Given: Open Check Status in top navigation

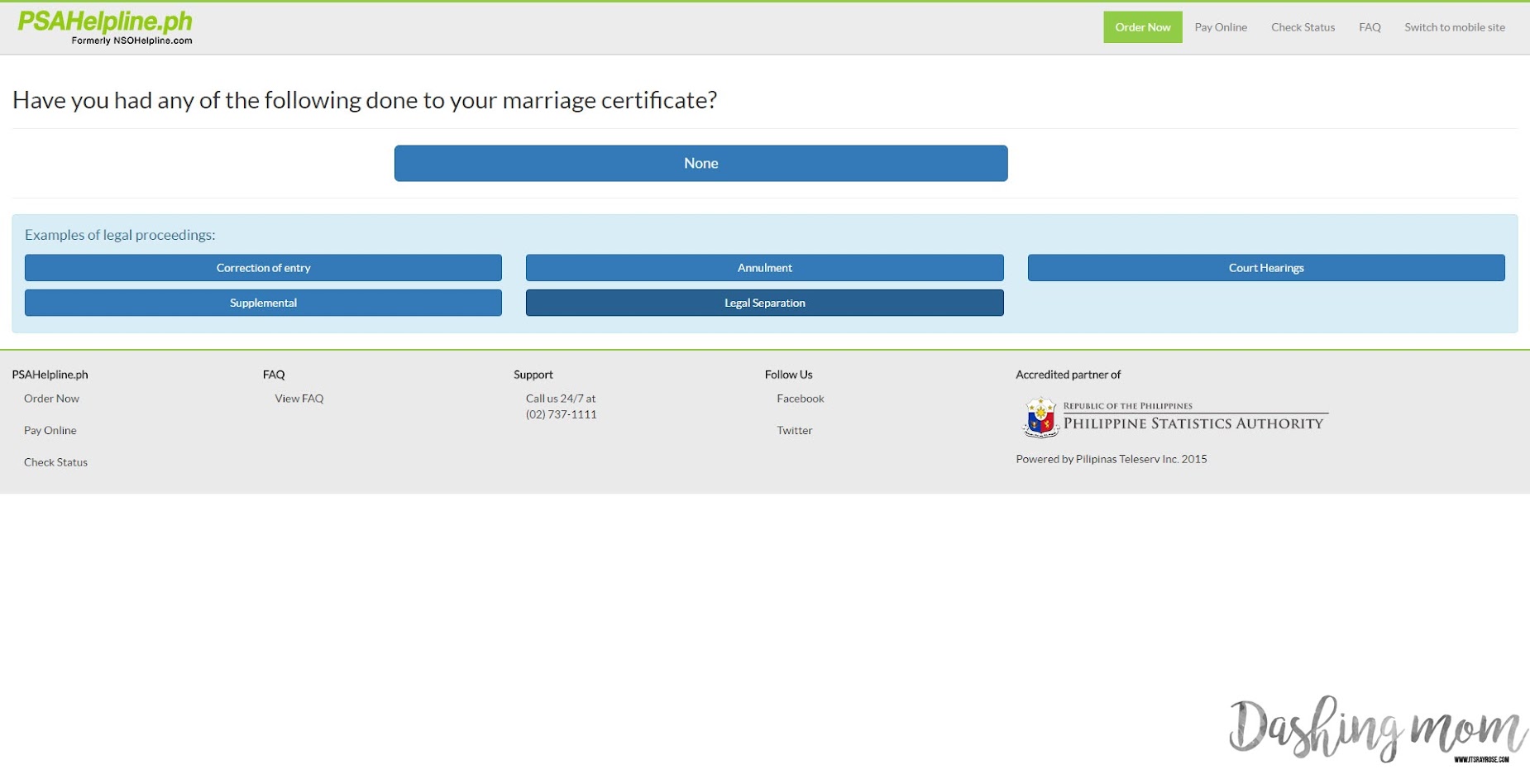Looking at the screenshot, I should coord(1303,27).
